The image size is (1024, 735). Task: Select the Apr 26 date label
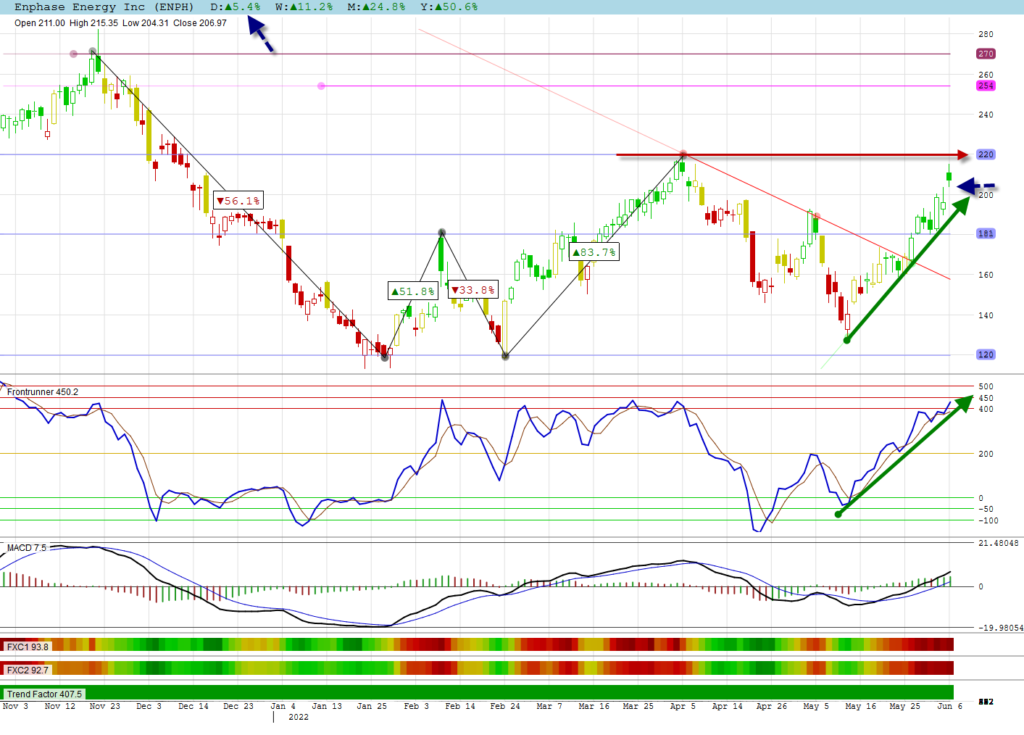click(771, 706)
